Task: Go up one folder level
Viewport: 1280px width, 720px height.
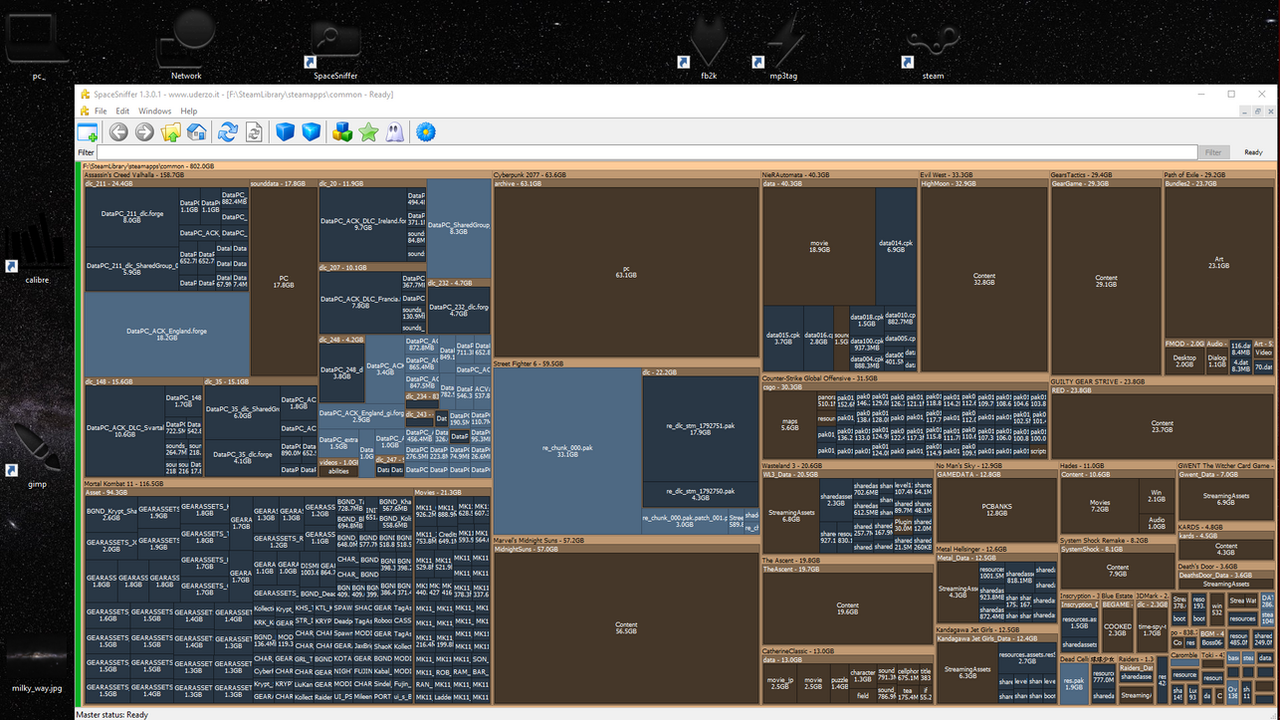Action: point(171,131)
